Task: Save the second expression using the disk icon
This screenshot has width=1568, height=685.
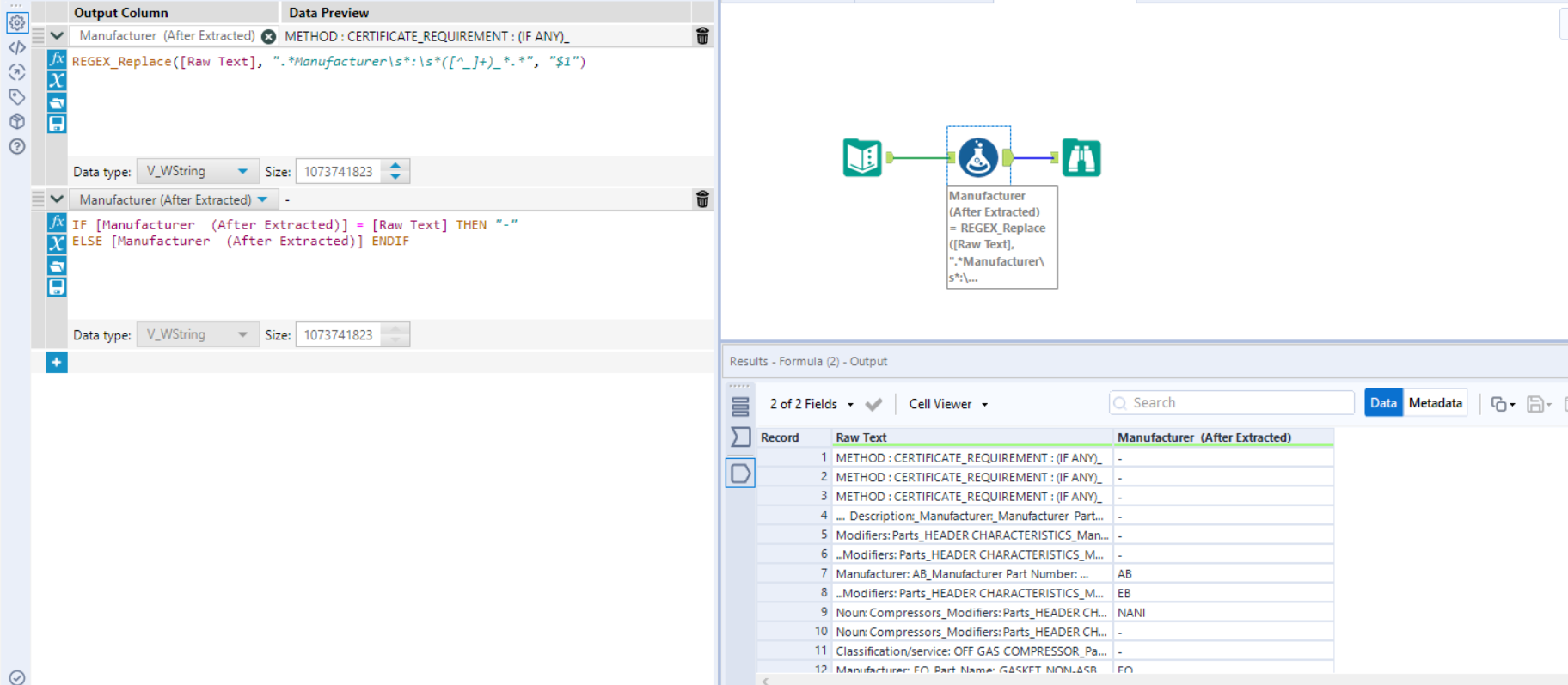Action: point(57,287)
